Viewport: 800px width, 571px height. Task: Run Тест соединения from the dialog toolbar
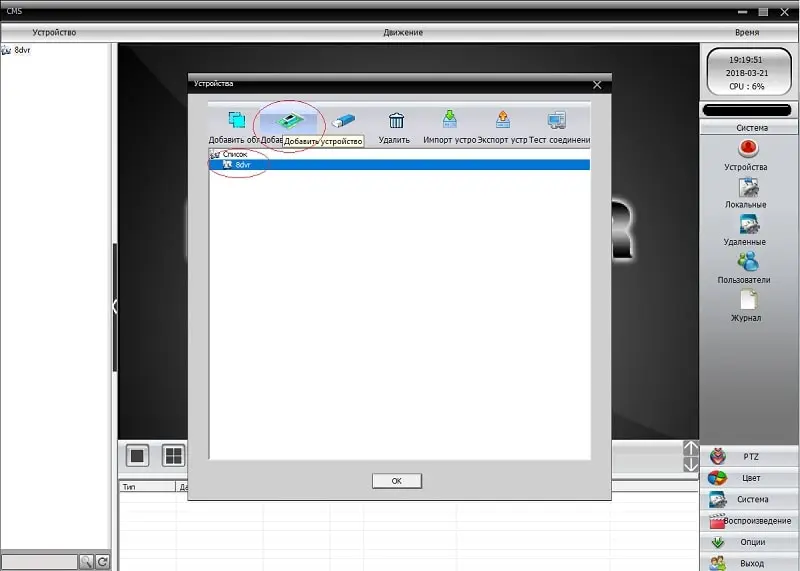coord(557,121)
